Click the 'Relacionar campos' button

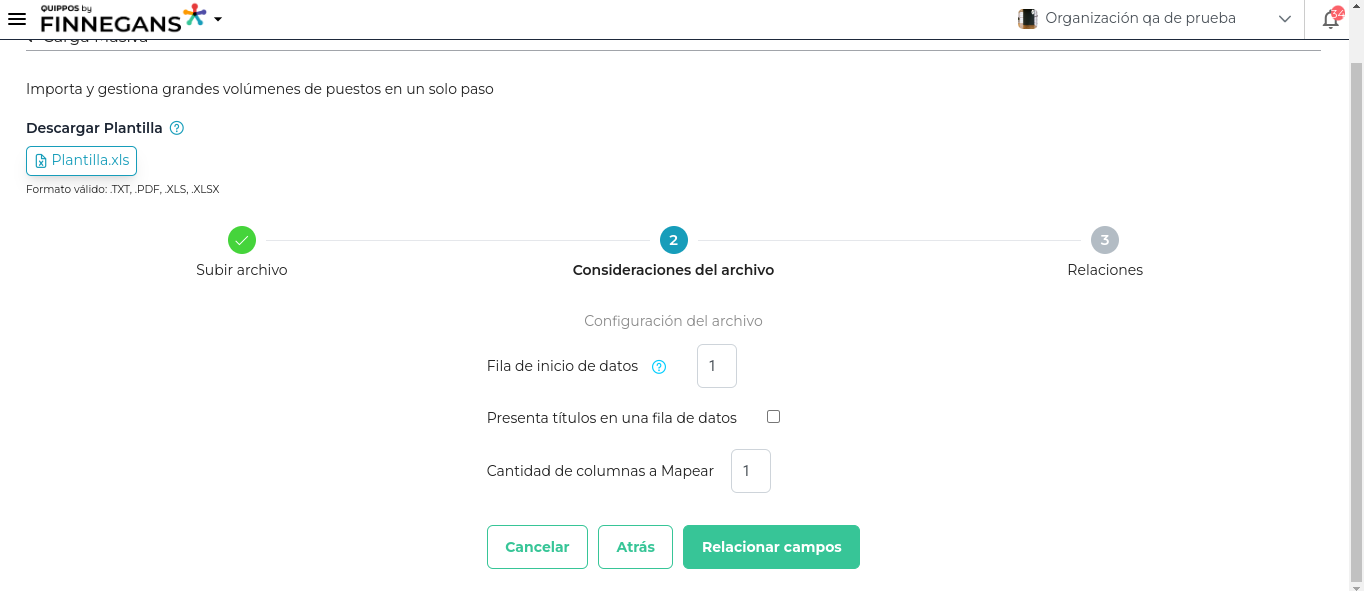(771, 547)
